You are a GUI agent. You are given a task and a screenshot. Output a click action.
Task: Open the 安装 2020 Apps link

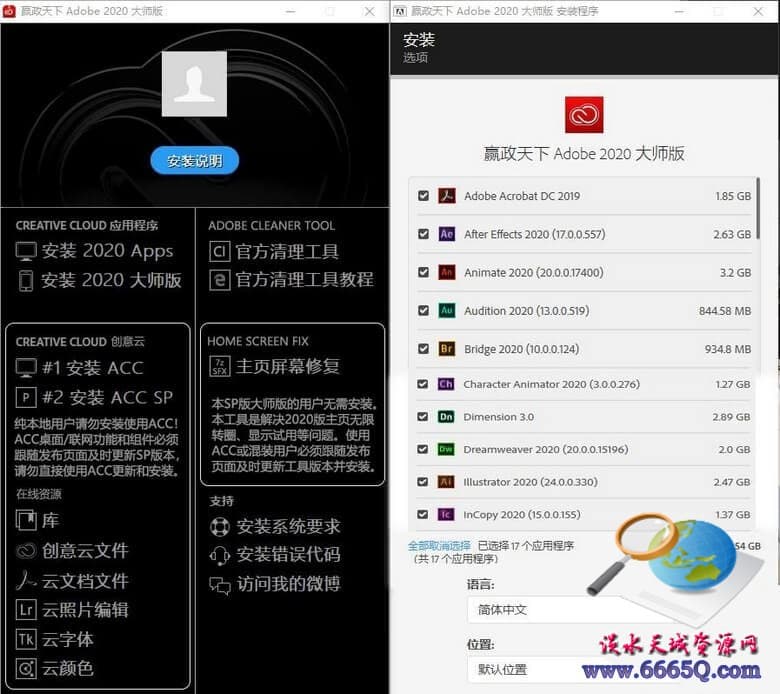click(107, 251)
